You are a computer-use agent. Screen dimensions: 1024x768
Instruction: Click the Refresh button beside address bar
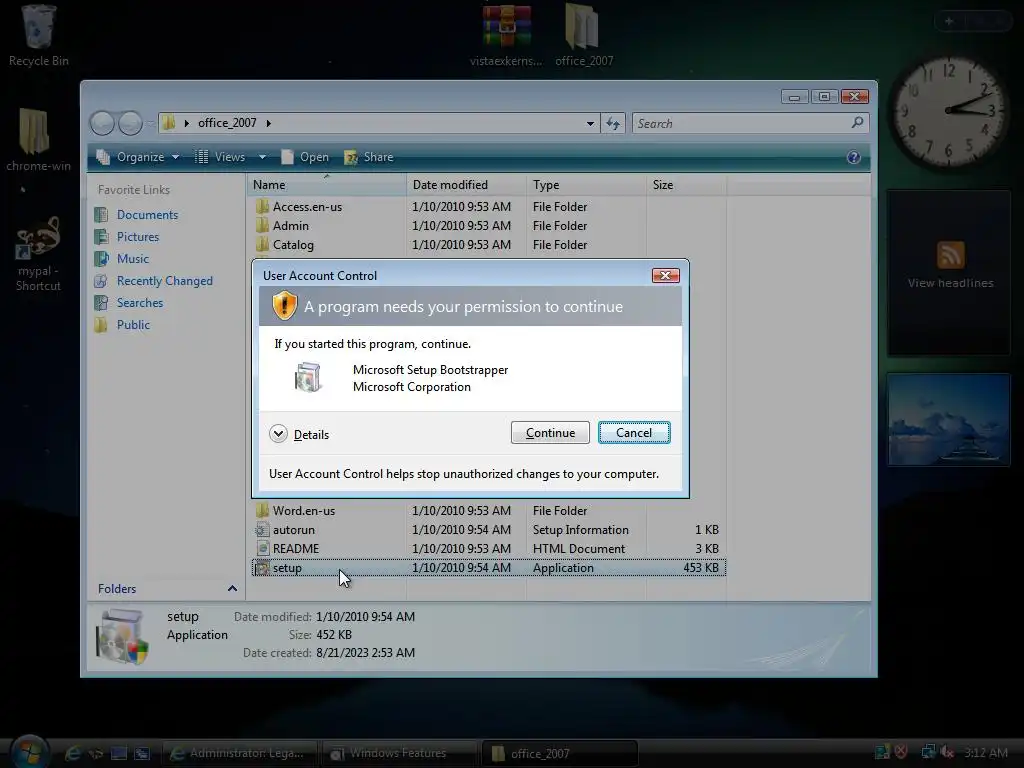coord(613,123)
